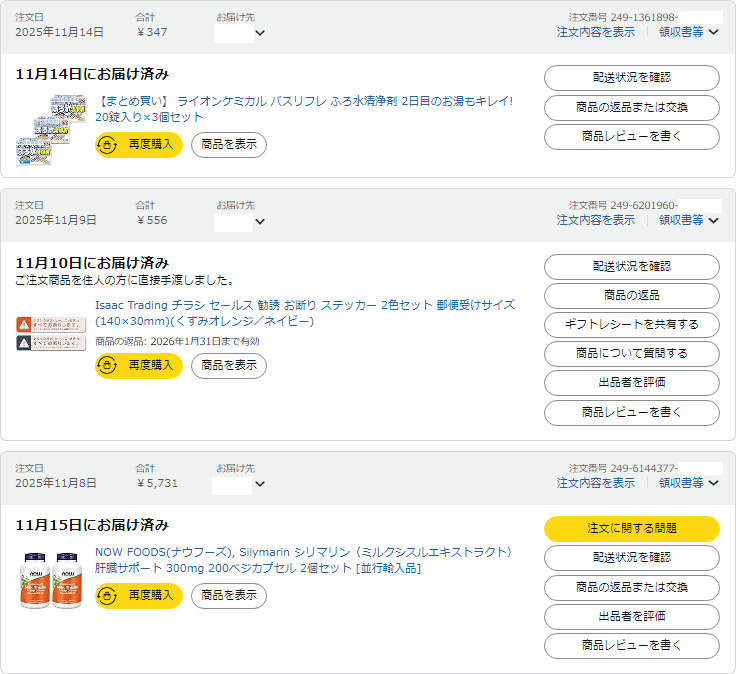The width and height of the screenshot is (736, 674).
Task: Open the bath cleaner product thumbnail
Action: 50,130
